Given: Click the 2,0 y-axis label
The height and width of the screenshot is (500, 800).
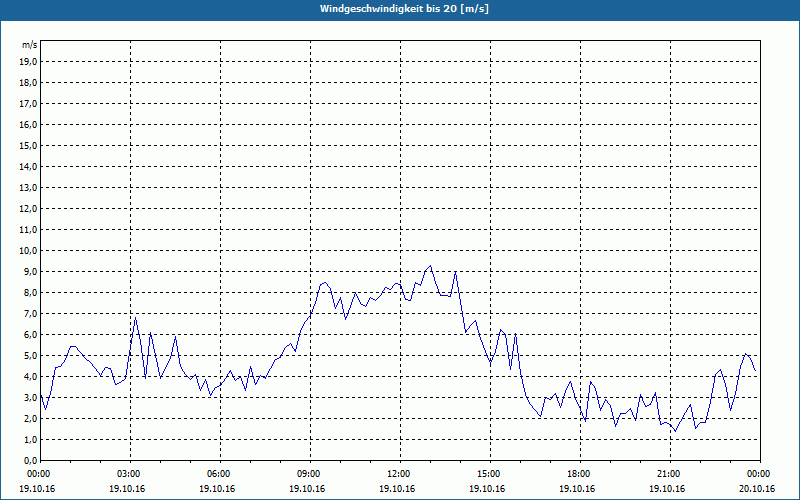Looking at the screenshot, I should pyautogui.click(x=30, y=418).
